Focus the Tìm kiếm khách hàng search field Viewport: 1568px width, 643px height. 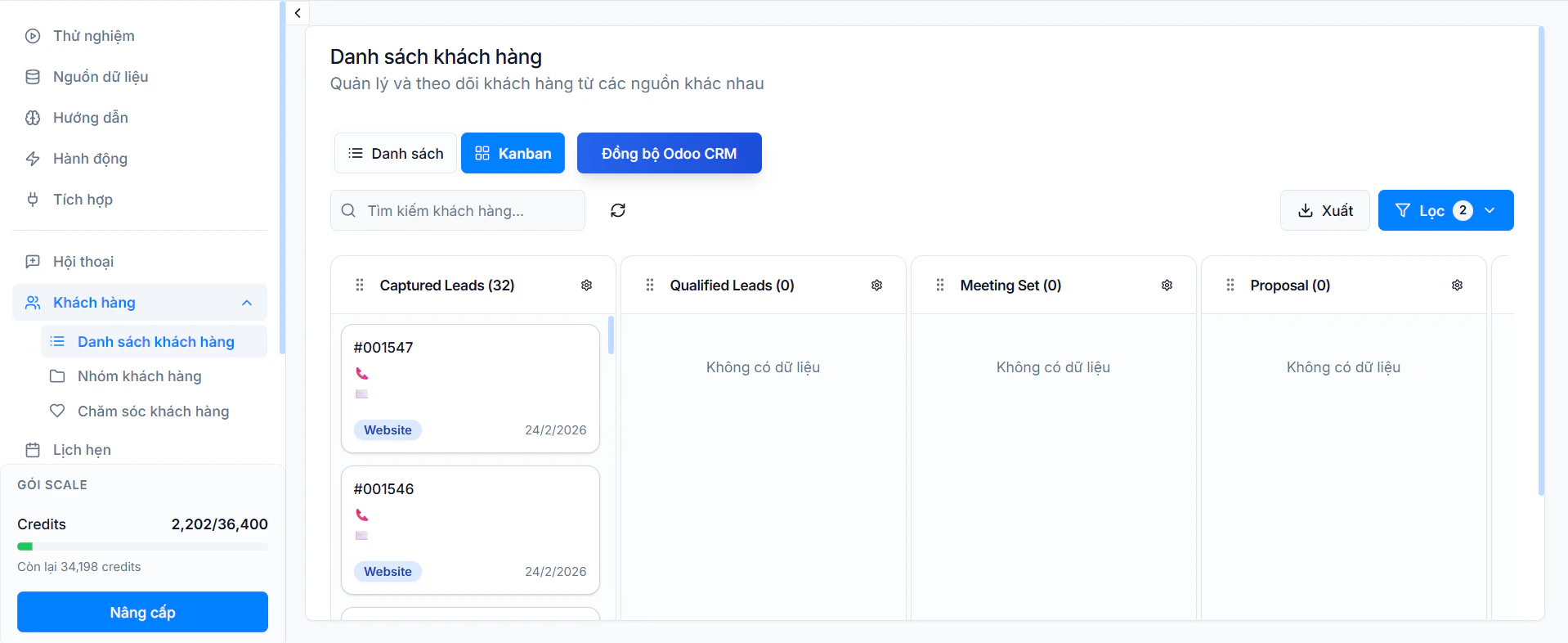tap(458, 210)
